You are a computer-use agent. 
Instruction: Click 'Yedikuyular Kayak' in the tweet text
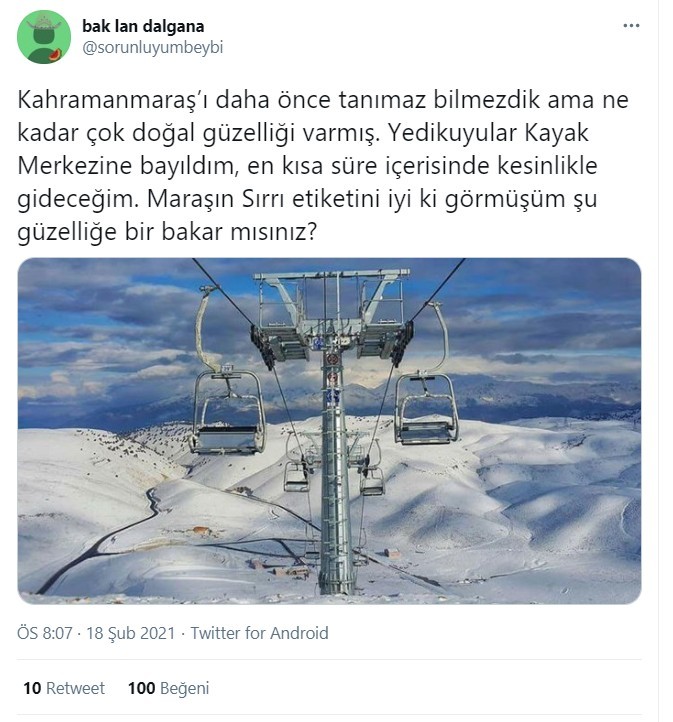488,133
